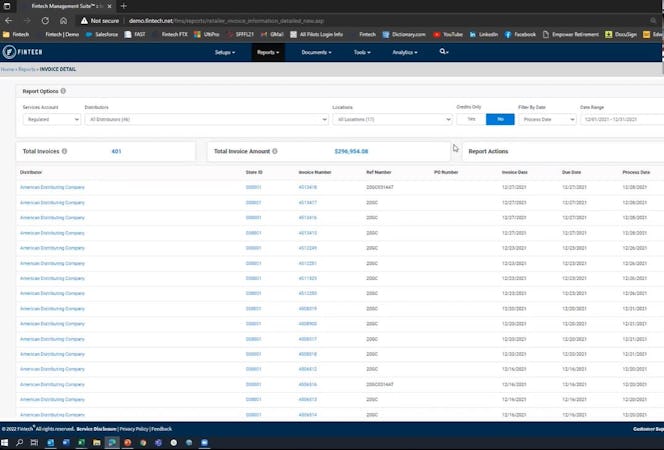664x450 pixels.
Task: Click the Home breadcrumb link
Action: coord(7,69)
